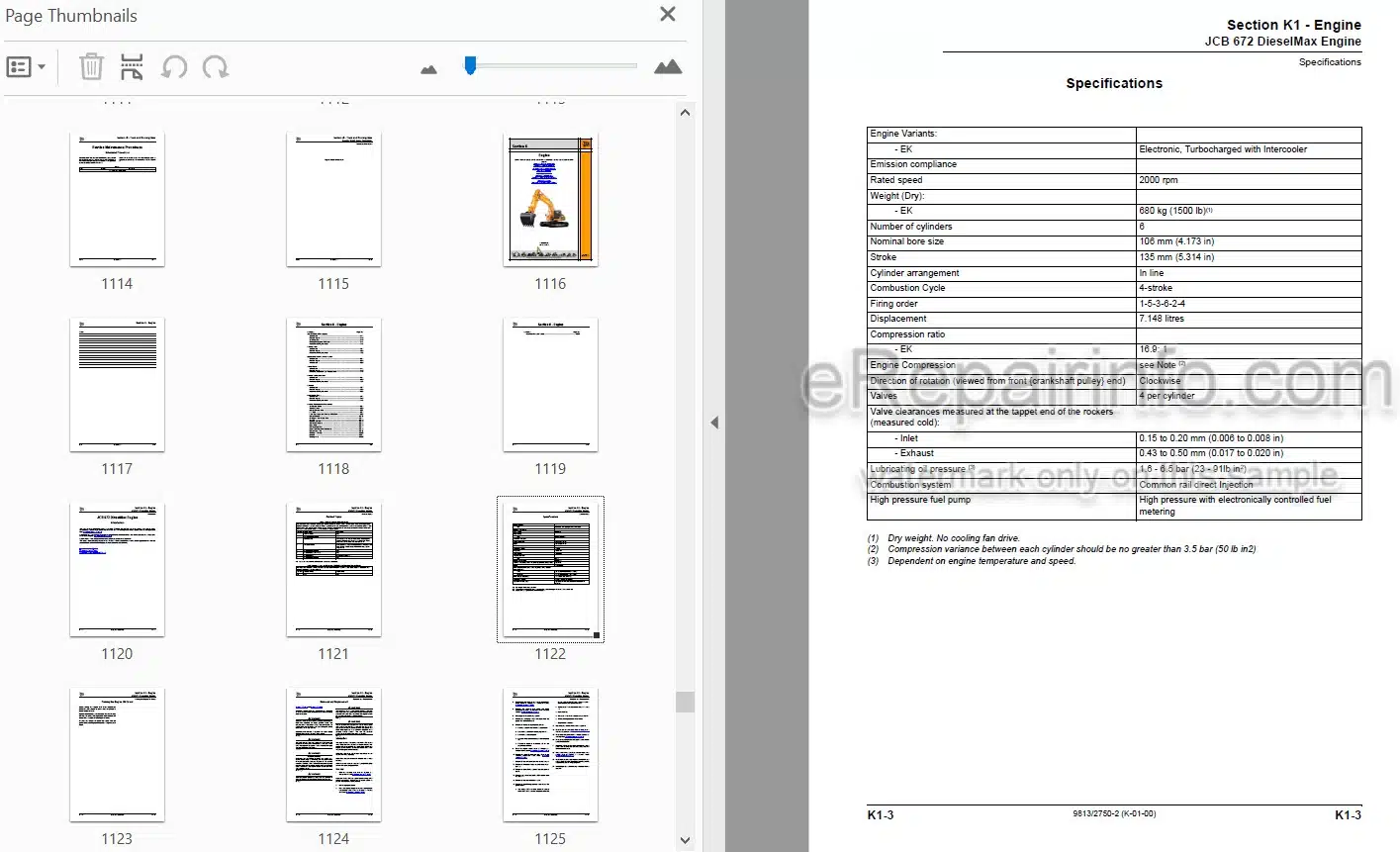
Task: Click the 'In line' cylinder arrangement value
Action: click(1152, 273)
